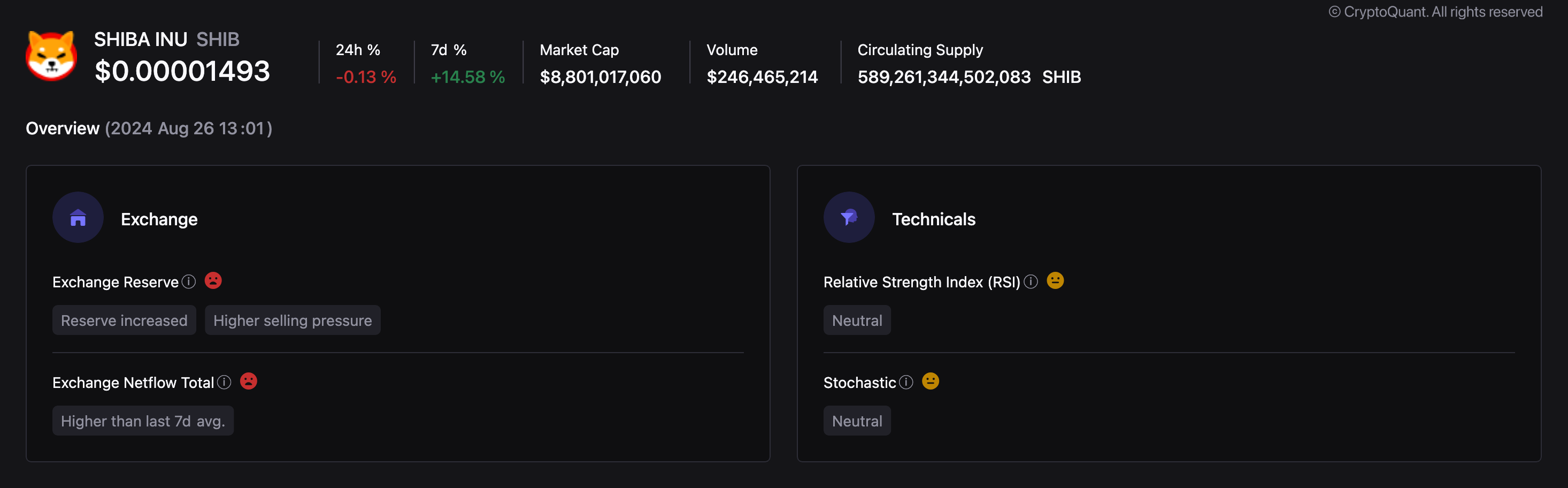Image resolution: width=1568 pixels, height=488 pixels.
Task: Click the SHIBA INU coin name
Action: coord(141,40)
